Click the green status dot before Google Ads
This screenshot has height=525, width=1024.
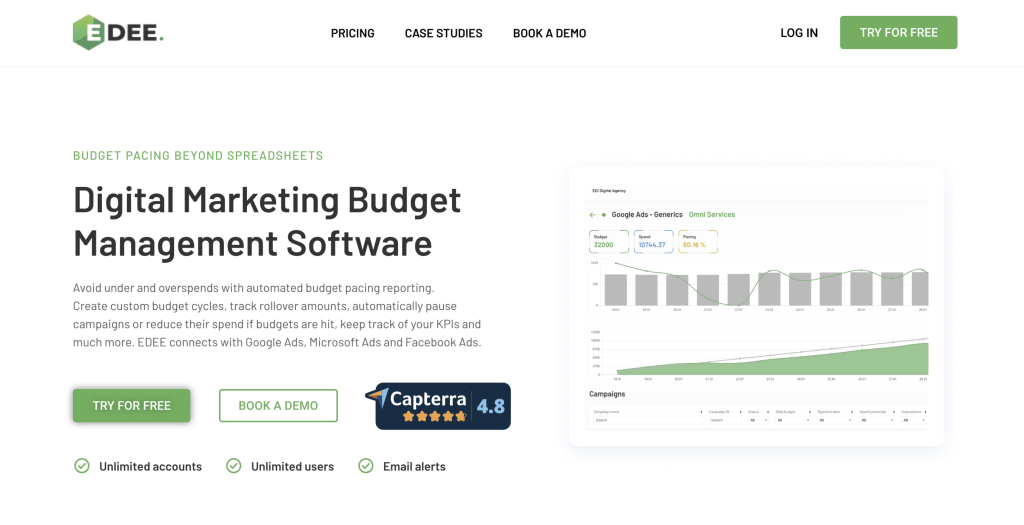click(x=603, y=214)
